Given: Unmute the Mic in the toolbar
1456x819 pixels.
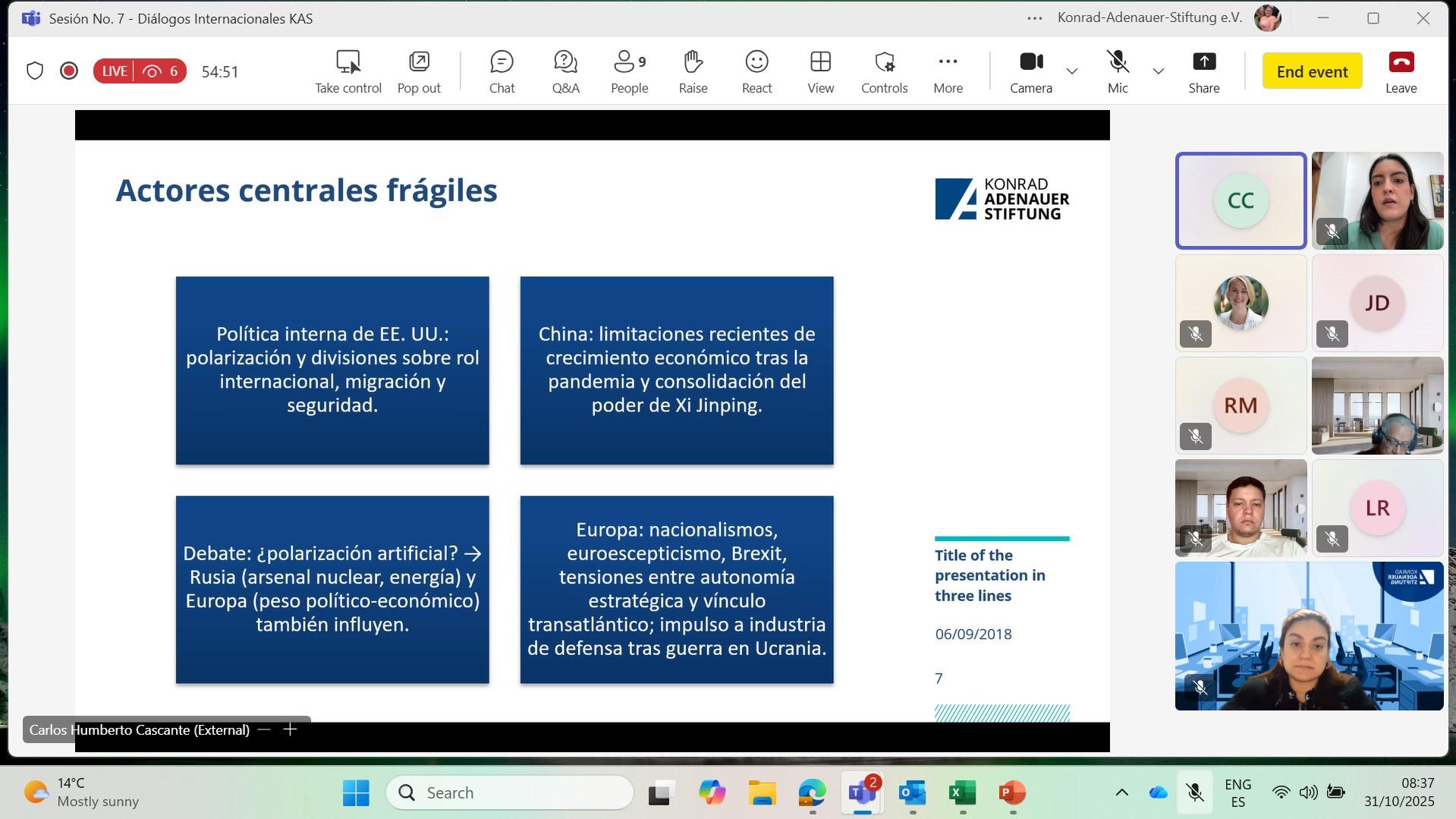Looking at the screenshot, I should [x=1117, y=71].
